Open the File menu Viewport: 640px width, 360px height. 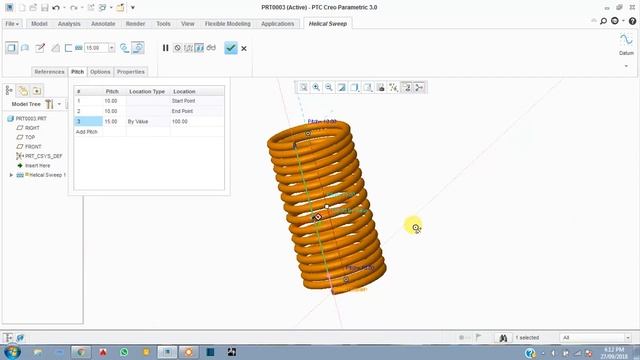12,24
